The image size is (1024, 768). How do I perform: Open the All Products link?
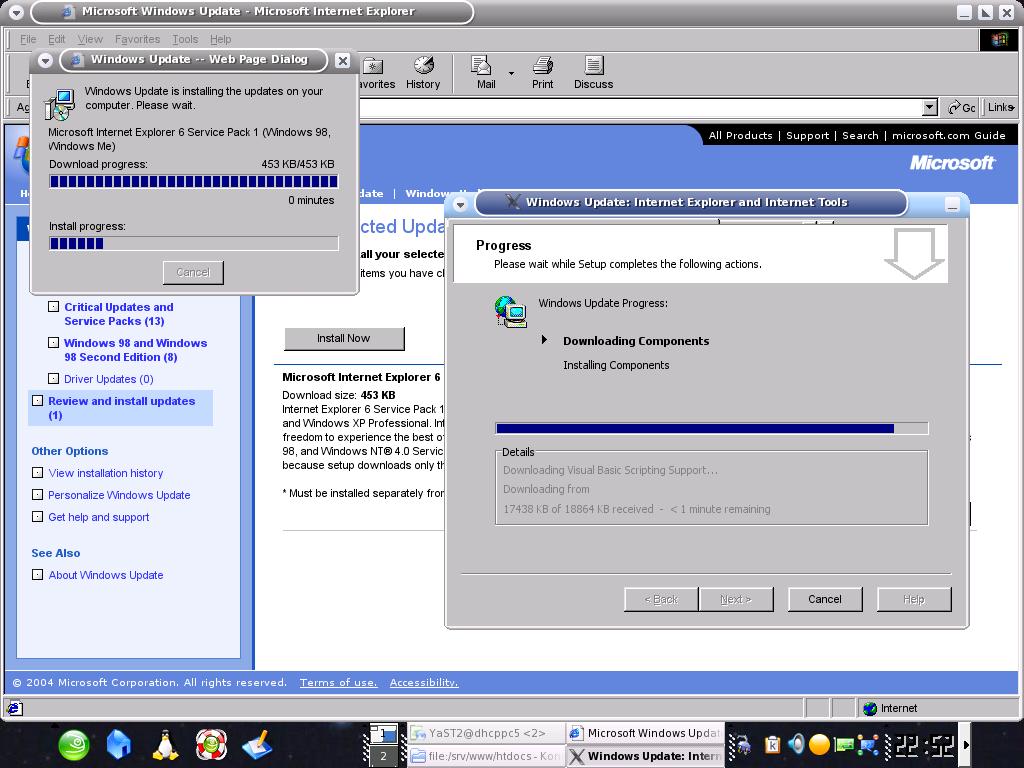[740, 135]
